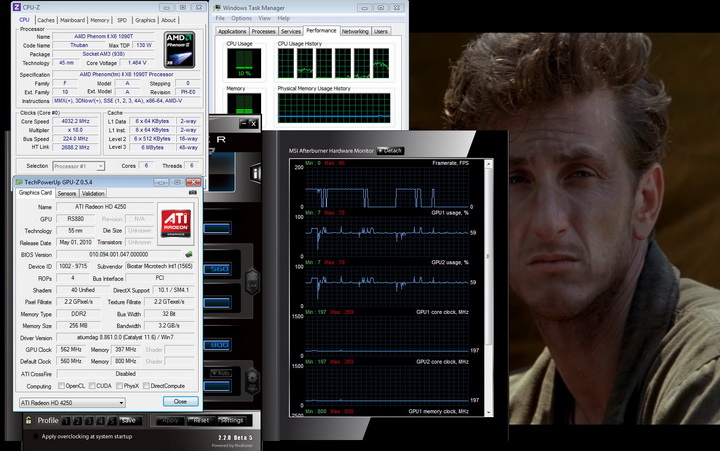
Task: Click the hardware monitor scrollbar up arrow
Action: pyautogui.click(x=489, y=163)
